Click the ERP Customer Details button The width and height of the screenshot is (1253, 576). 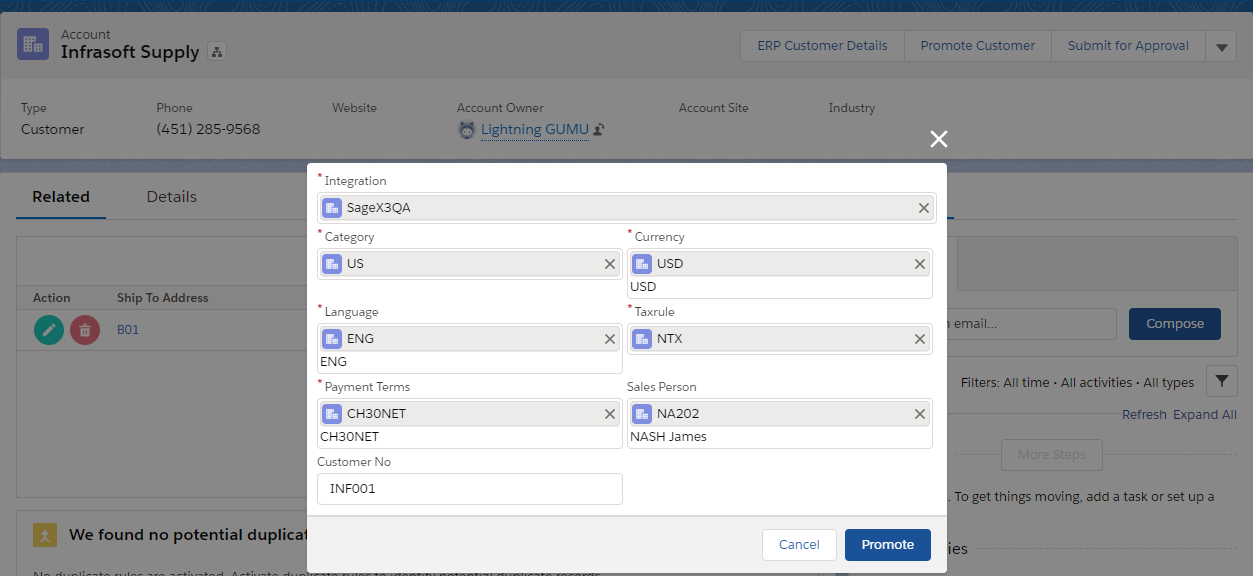[x=822, y=46]
